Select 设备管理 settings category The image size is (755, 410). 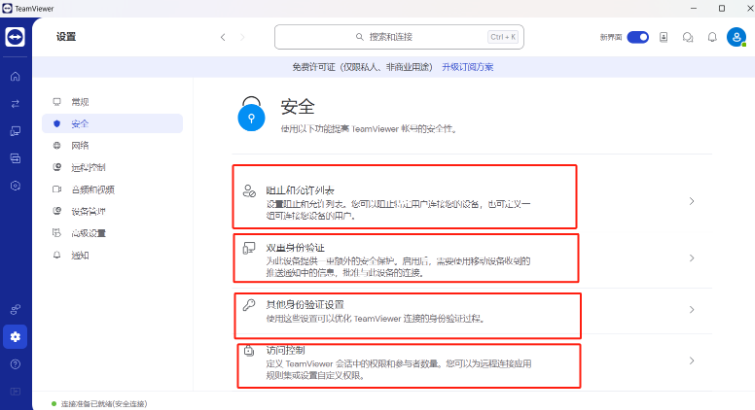(112, 211)
